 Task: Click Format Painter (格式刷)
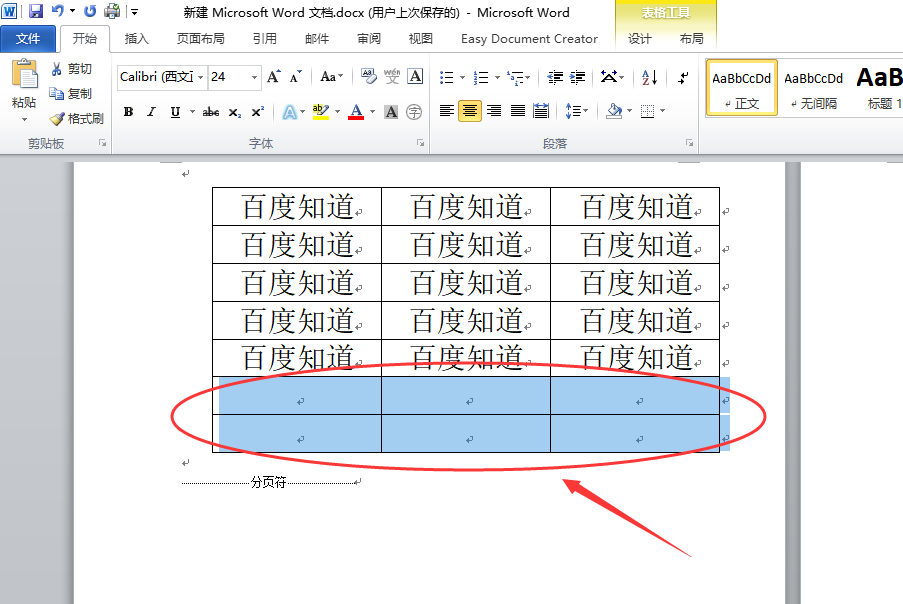click(x=77, y=118)
